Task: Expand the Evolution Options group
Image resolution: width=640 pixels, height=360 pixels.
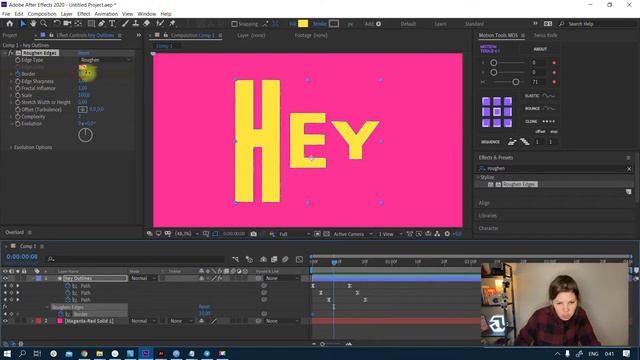Action: (11, 147)
